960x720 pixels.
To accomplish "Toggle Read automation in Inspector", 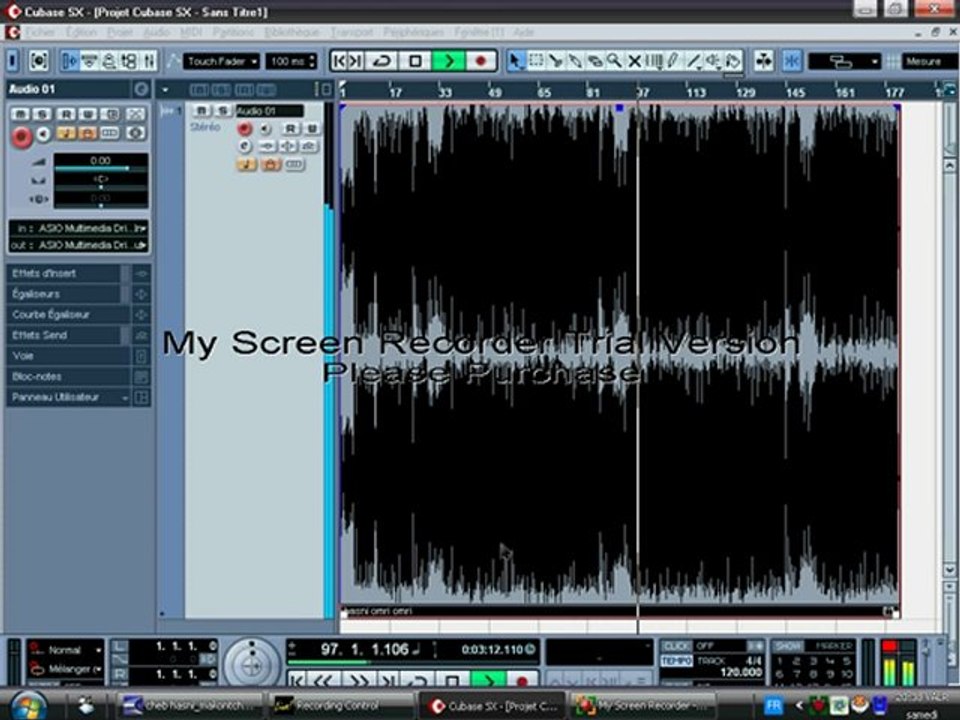I will coord(66,114).
